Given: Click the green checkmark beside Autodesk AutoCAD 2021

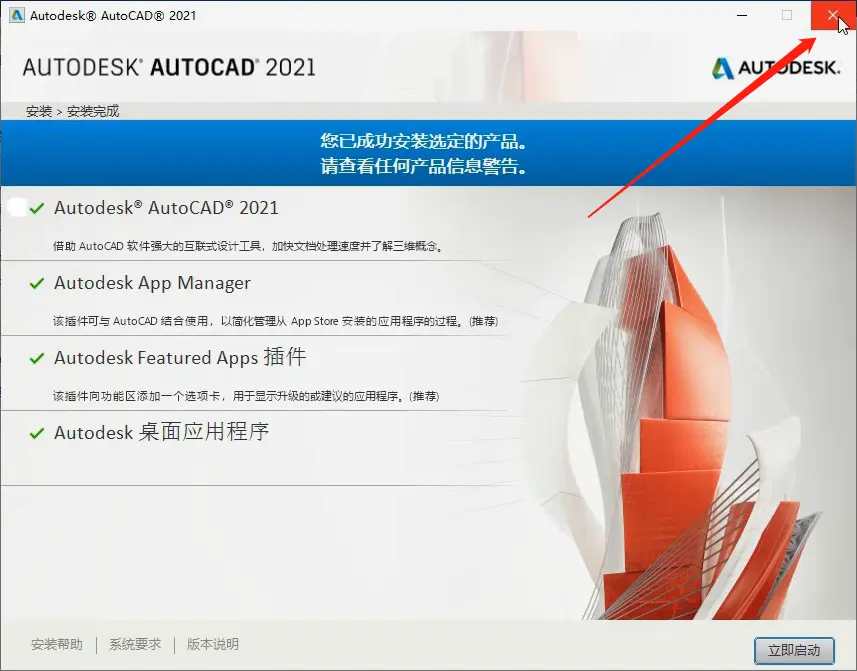Looking at the screenshot, I should pyautogui.click(x=37, y=208).
